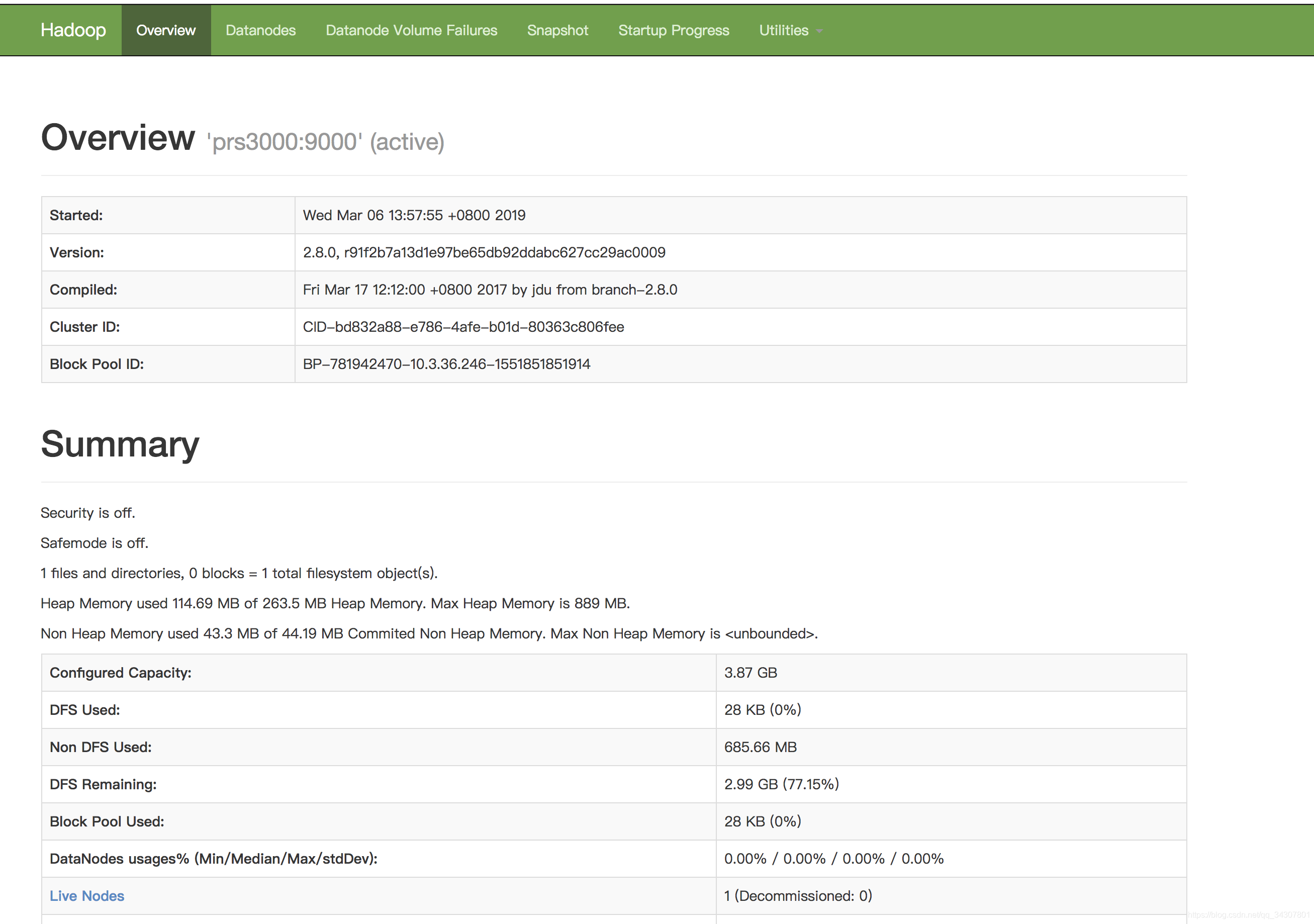Click the Summary heading
Screen dimensions: 1314x924
[120, 444]
